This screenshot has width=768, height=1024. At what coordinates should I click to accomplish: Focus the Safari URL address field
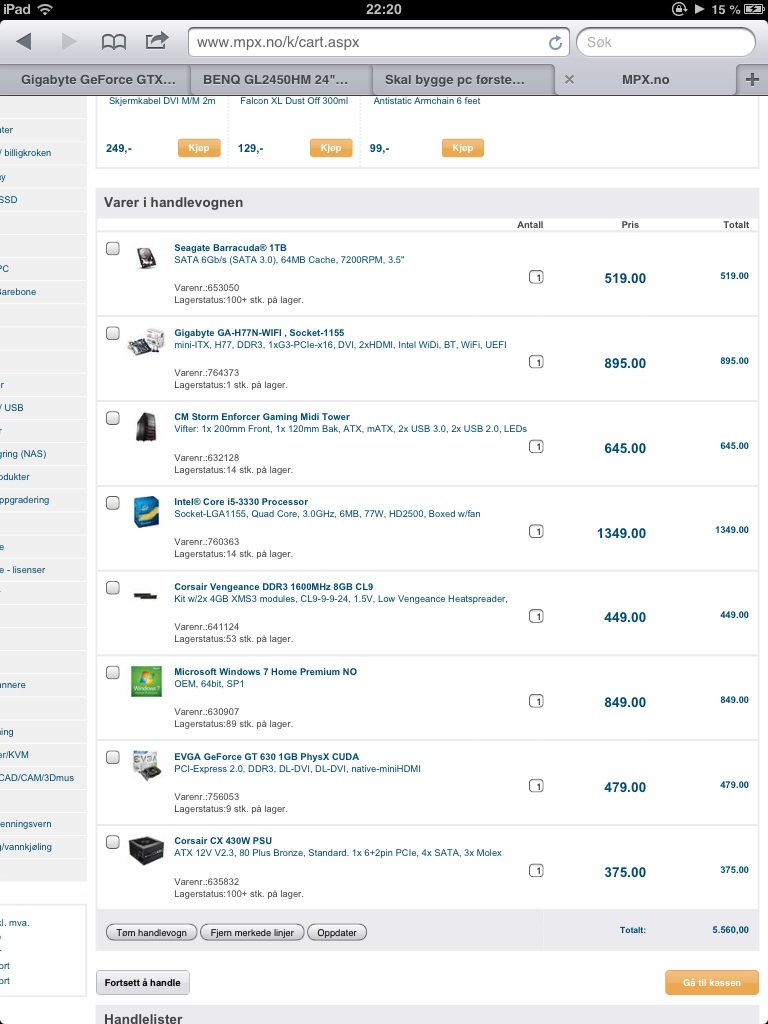point(379,42)
